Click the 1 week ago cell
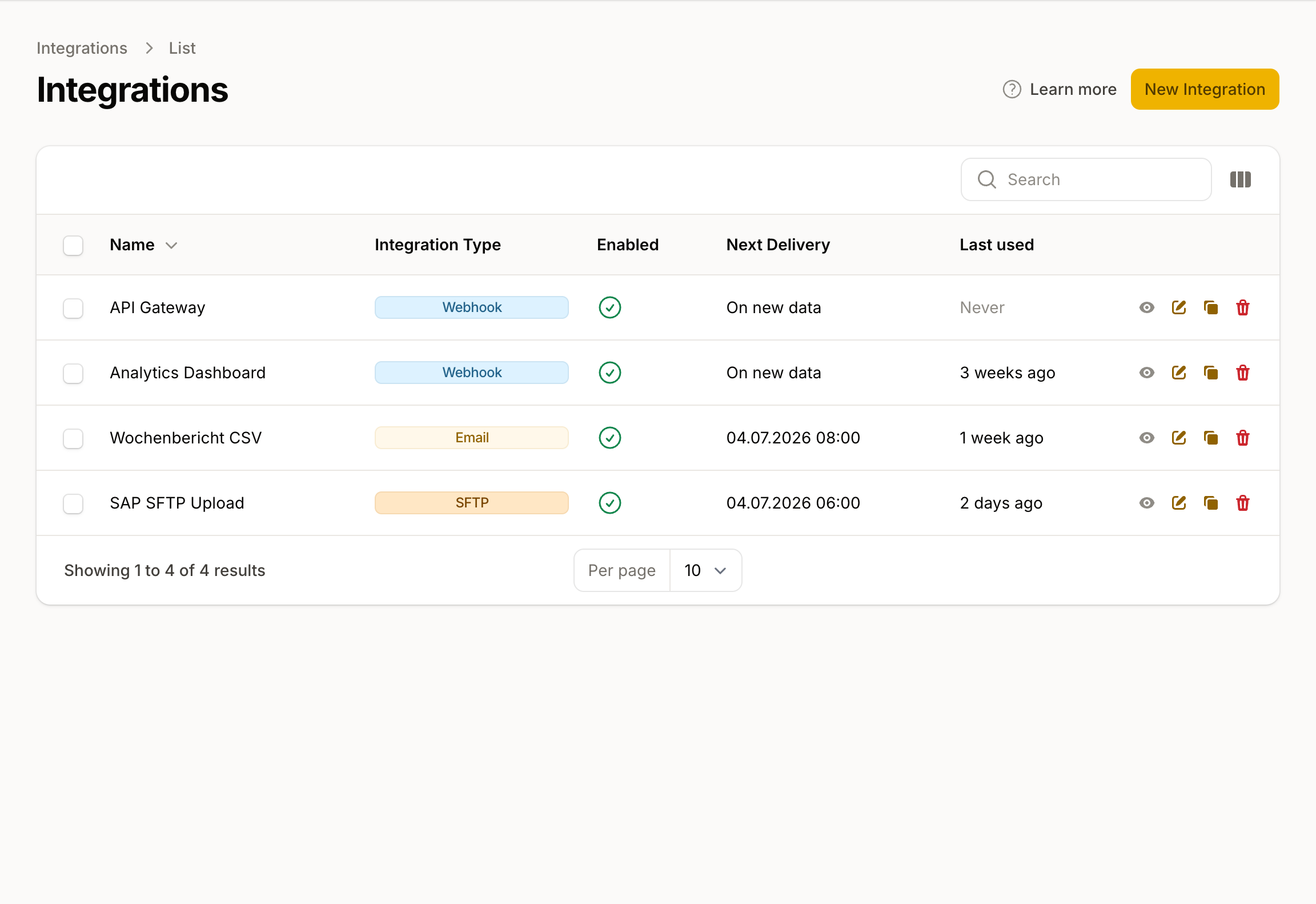Image resolution: width=1316 pixels, height=904 pixels. pyautogui.click(x=1001, y=438)
